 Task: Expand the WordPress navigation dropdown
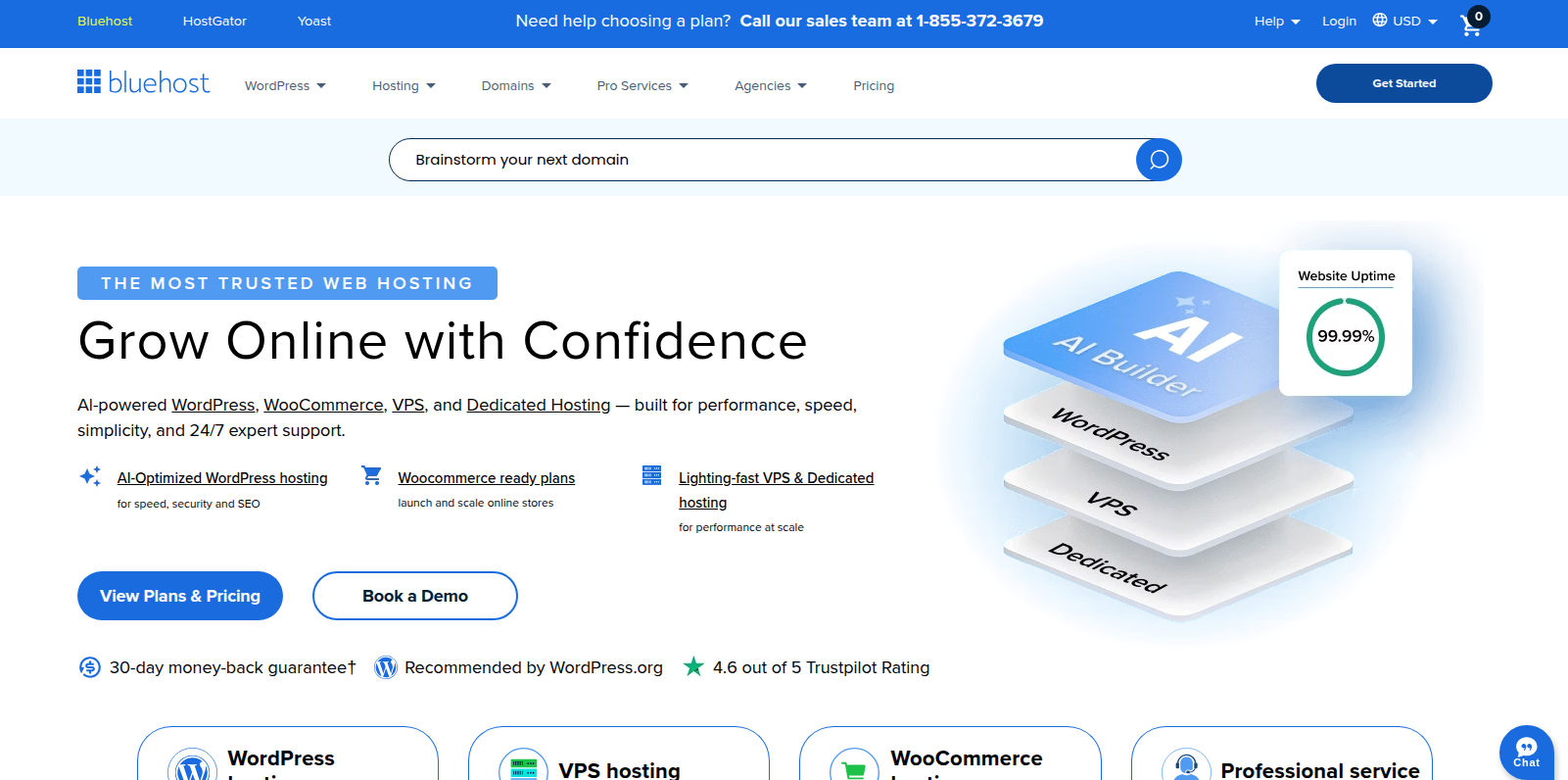(285, 86)
